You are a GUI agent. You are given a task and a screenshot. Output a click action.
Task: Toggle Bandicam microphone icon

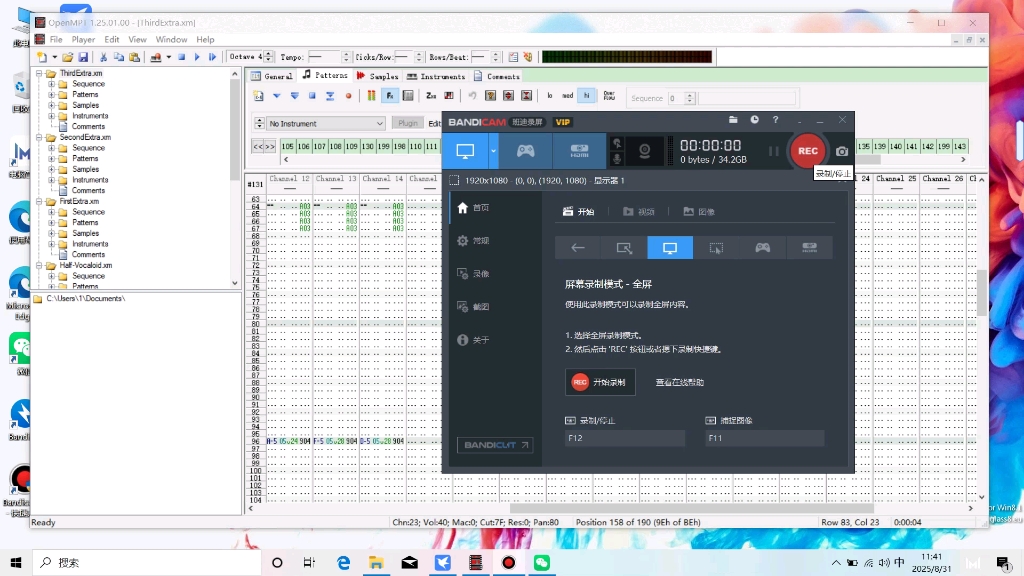[x=616, y=159]
